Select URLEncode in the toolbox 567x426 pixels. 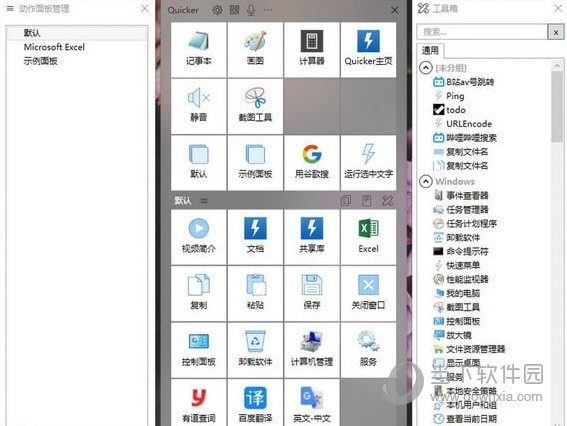click(x=462, y=124)
